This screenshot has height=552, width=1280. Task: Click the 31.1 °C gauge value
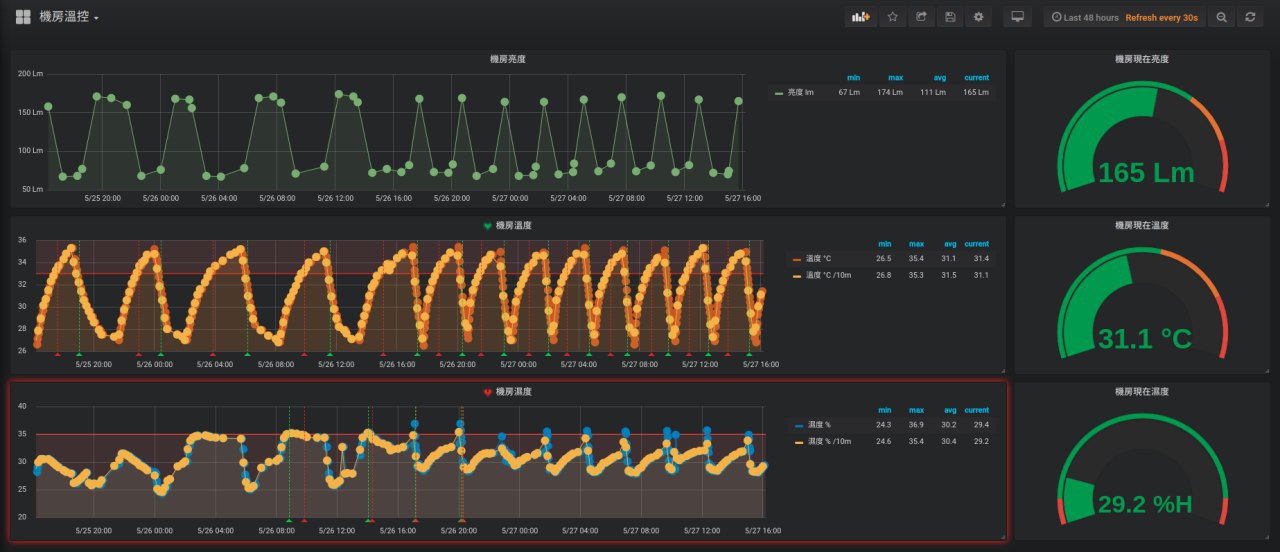1145,339
